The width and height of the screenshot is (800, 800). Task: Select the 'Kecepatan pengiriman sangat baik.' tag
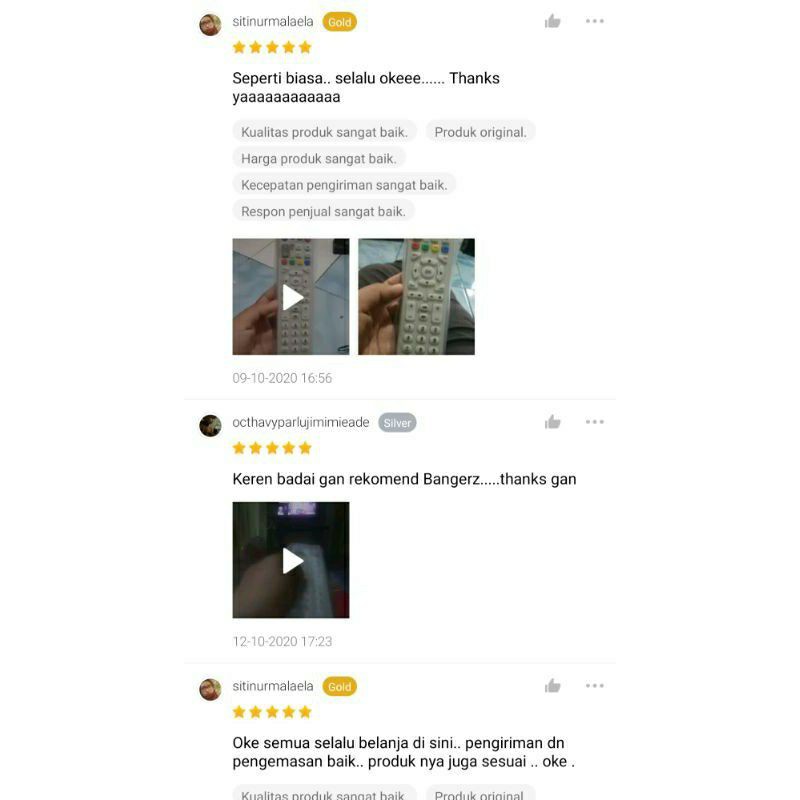(344, 185)
